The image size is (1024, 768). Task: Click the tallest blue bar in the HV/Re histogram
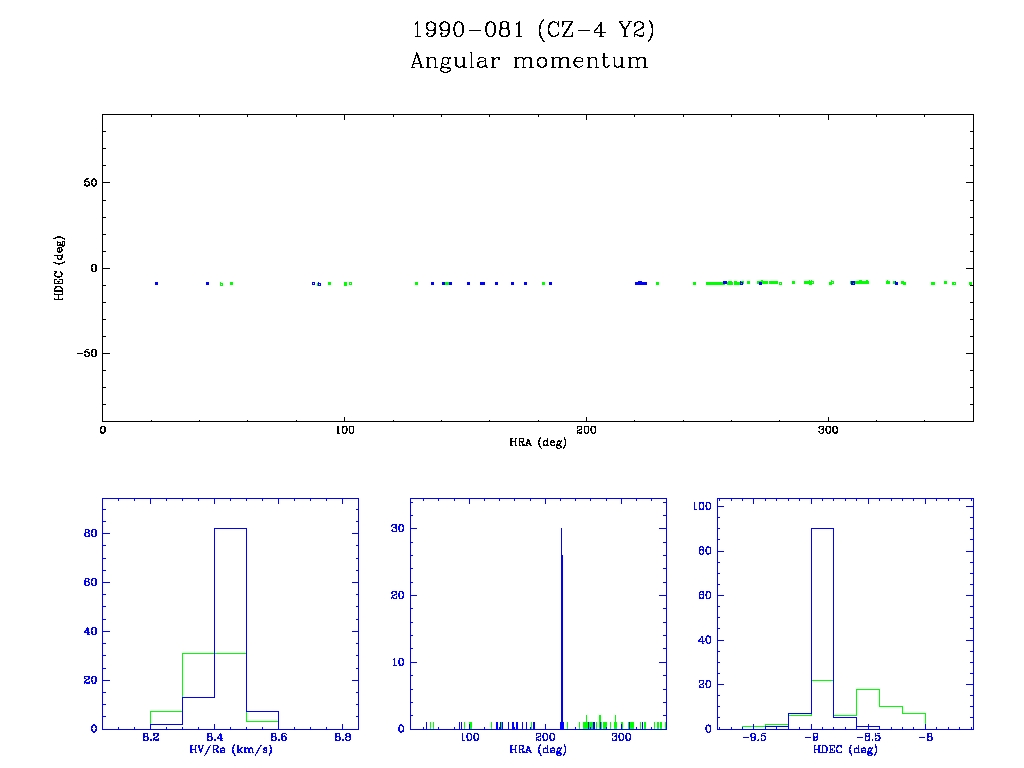231,628
